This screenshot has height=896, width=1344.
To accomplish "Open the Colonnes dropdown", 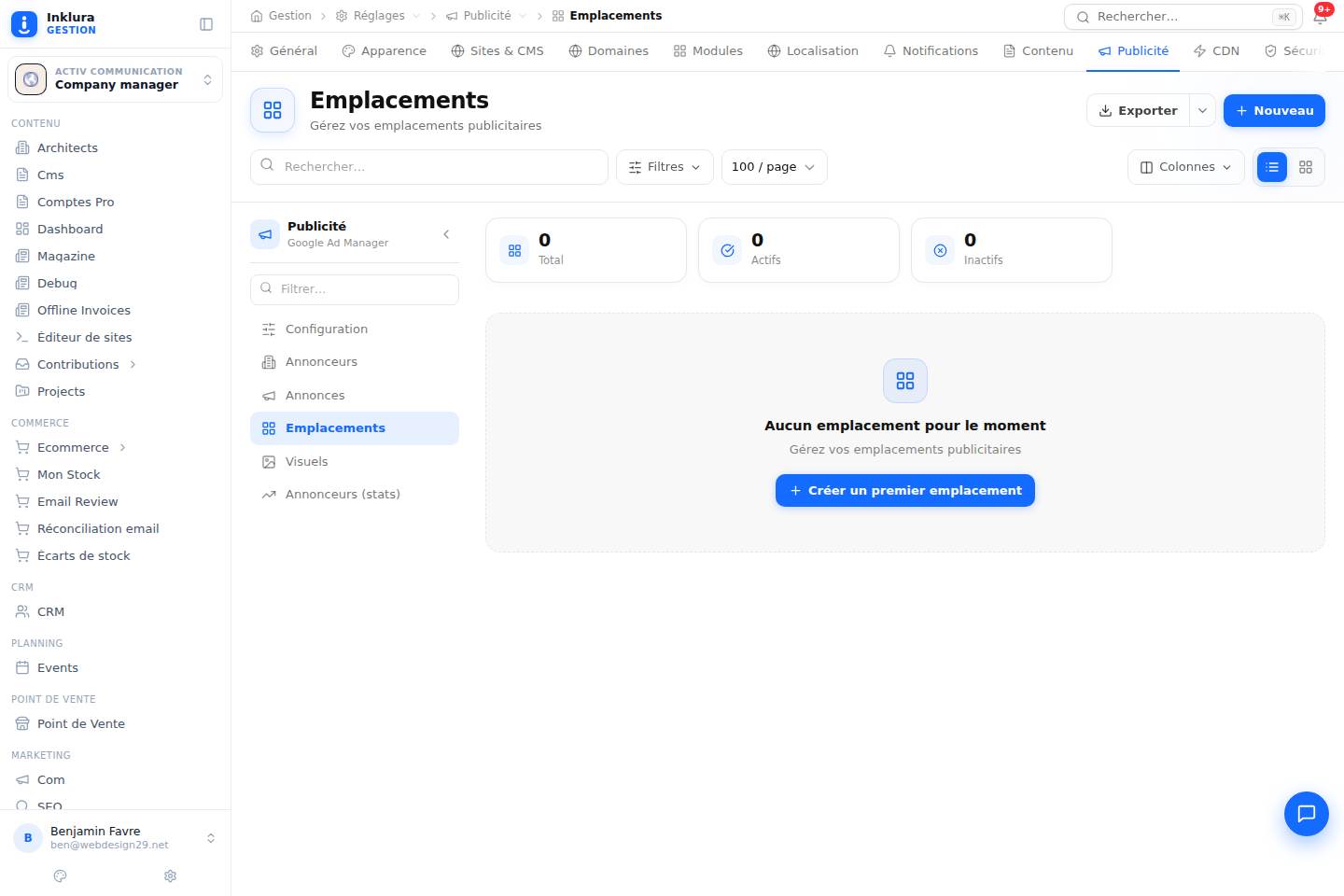I will [1185, 167].
